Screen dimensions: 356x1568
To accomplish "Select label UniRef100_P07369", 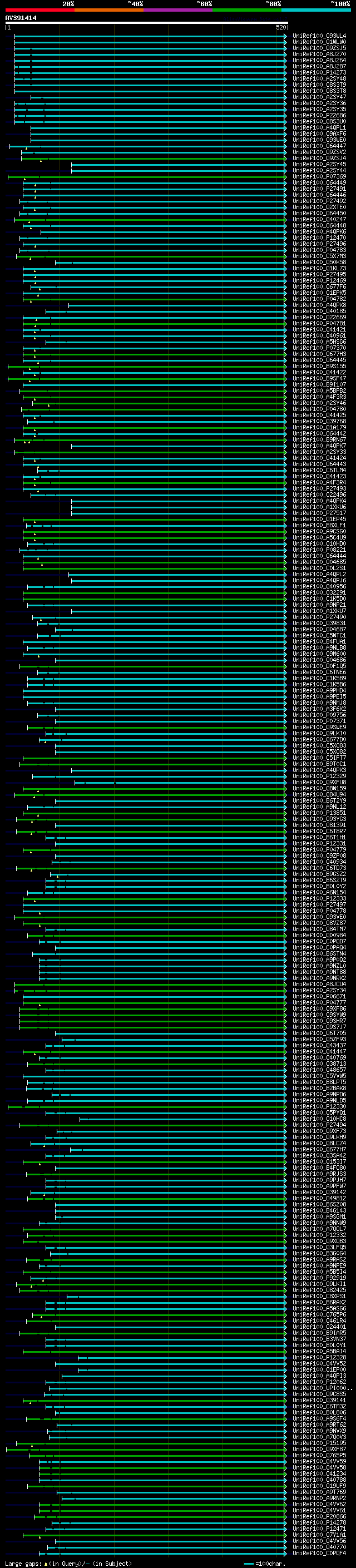I will click(x=319, y=176).
